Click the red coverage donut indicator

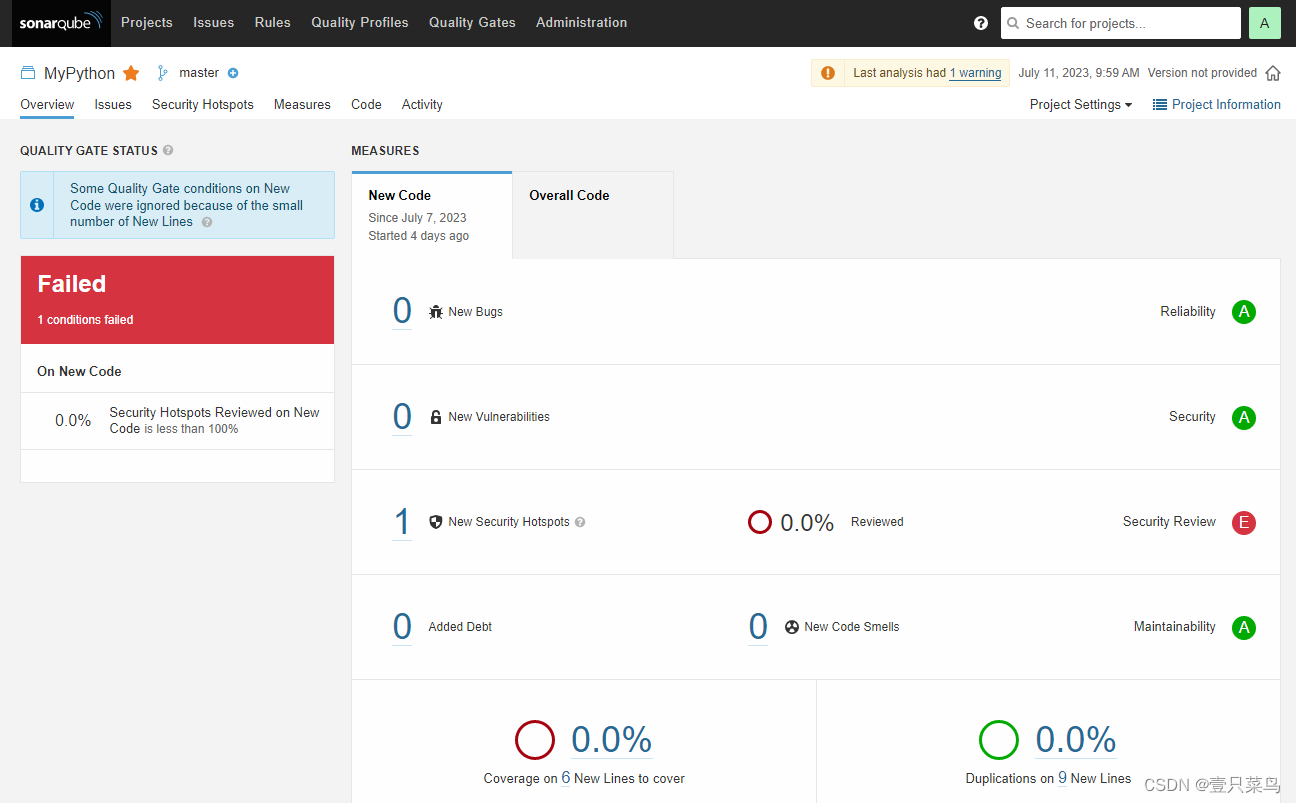point(535,740)
